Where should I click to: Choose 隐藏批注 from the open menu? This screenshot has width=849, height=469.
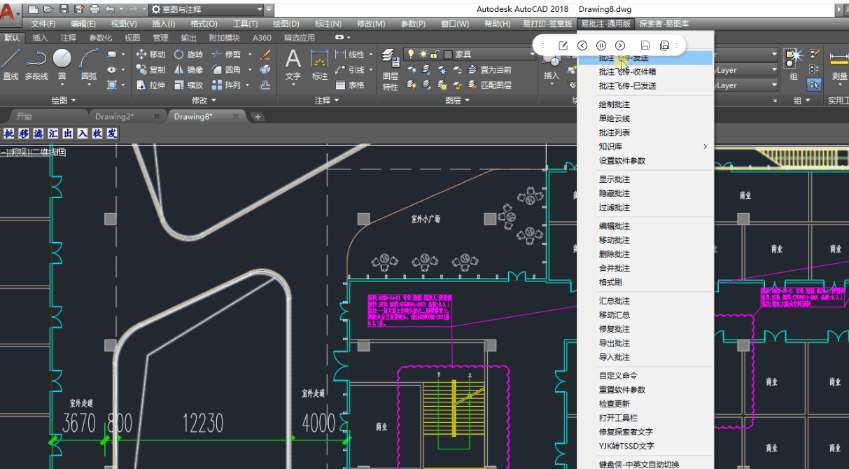[x=614, y=193]
